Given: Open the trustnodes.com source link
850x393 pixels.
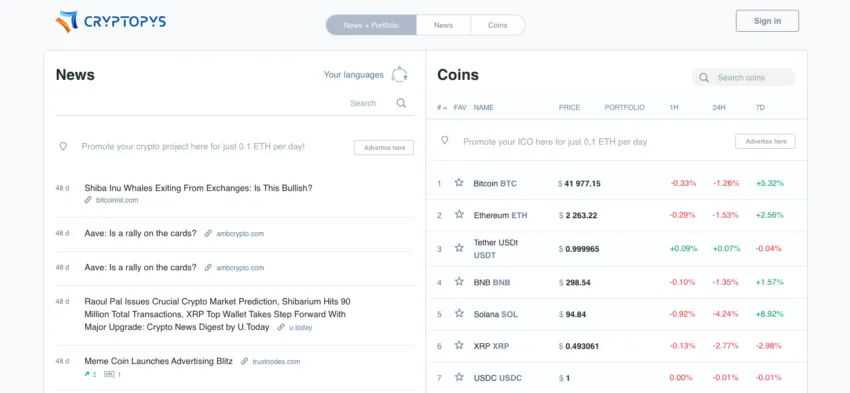Looking at the screenshot, I should 276,361.
